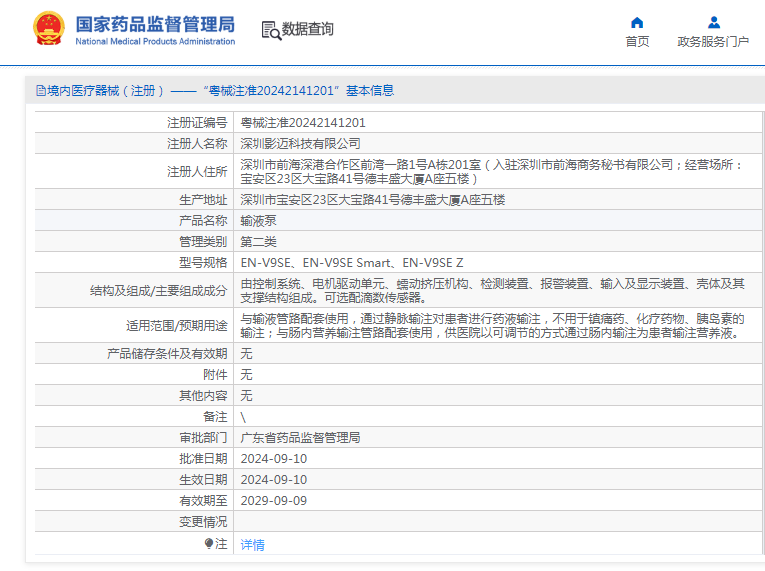
Task: Click the 附件 row label
Action: [215, 374]
